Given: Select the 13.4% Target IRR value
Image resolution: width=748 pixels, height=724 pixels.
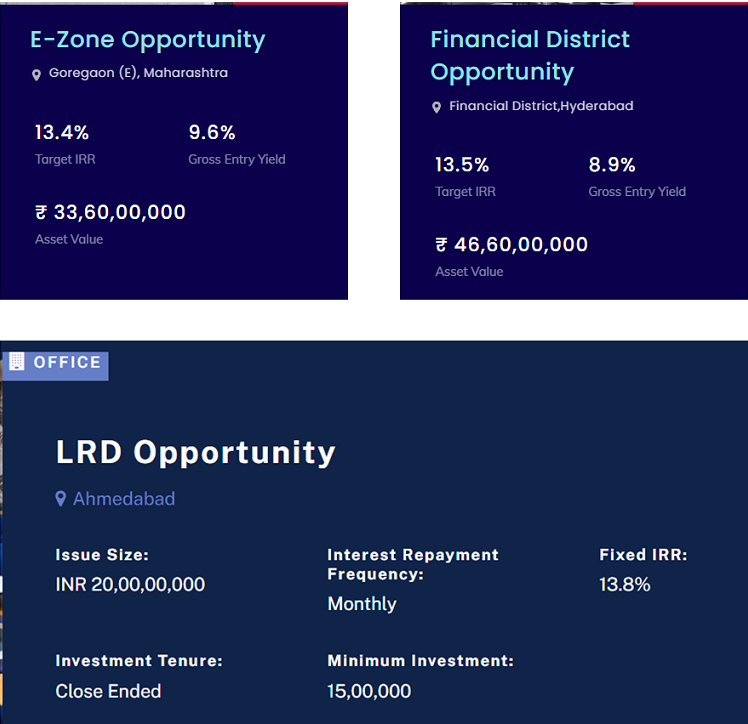Looking at the screenshot, I should (62, 132).
